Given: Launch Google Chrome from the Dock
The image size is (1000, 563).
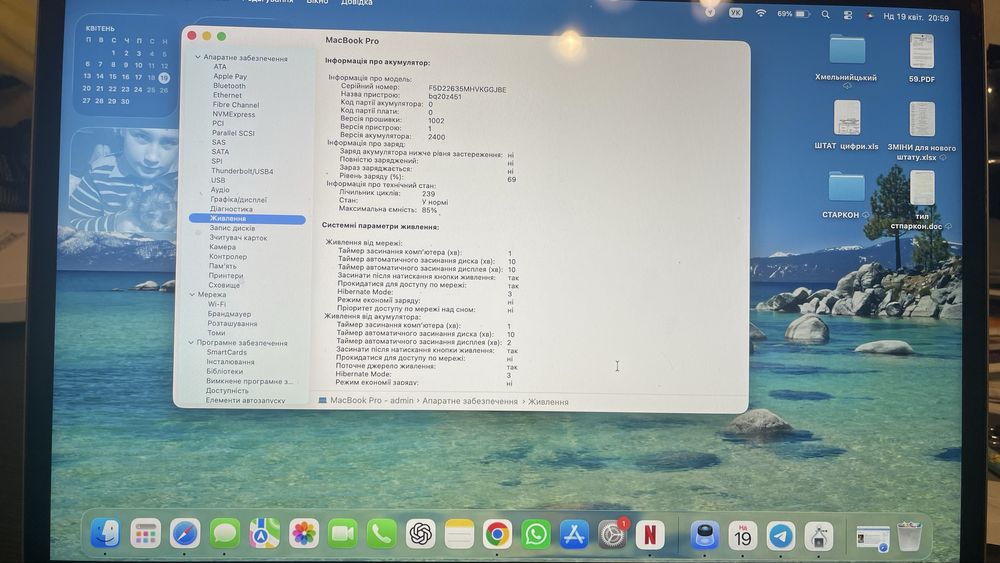Looking at the screenshot, I should [497, 534].
